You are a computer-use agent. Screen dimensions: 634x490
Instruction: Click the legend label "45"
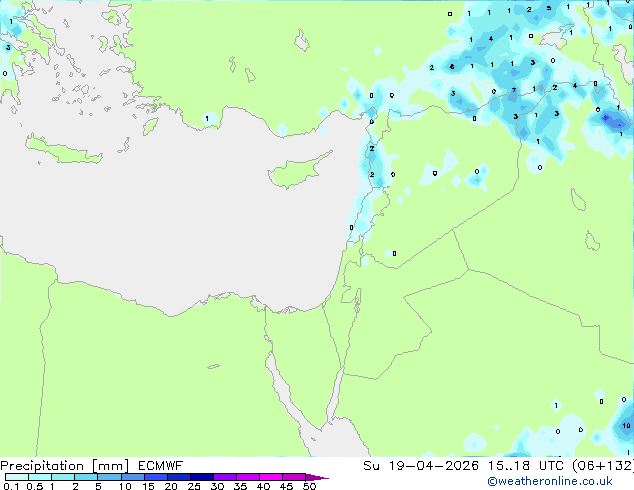pos(286,486)
